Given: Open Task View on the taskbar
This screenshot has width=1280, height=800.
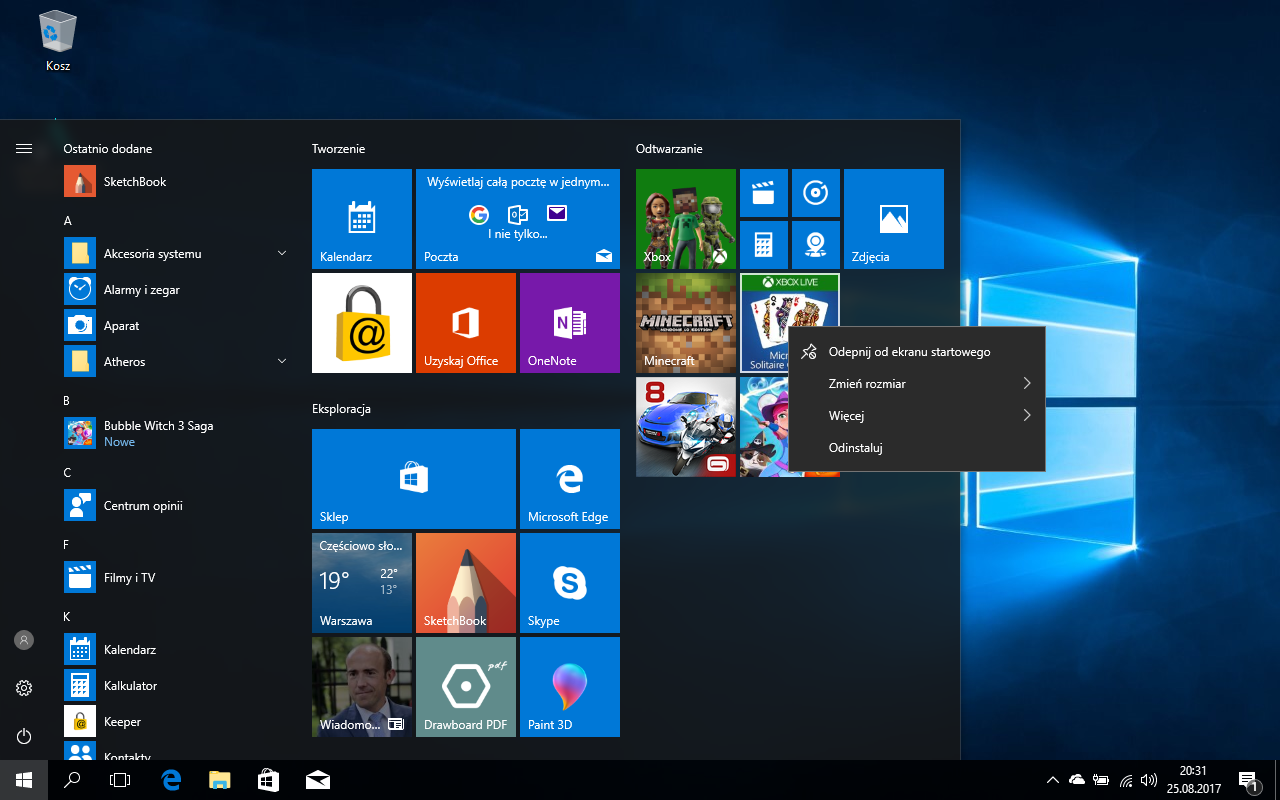Looking at the screenshot, I should (x=120, y=780).
